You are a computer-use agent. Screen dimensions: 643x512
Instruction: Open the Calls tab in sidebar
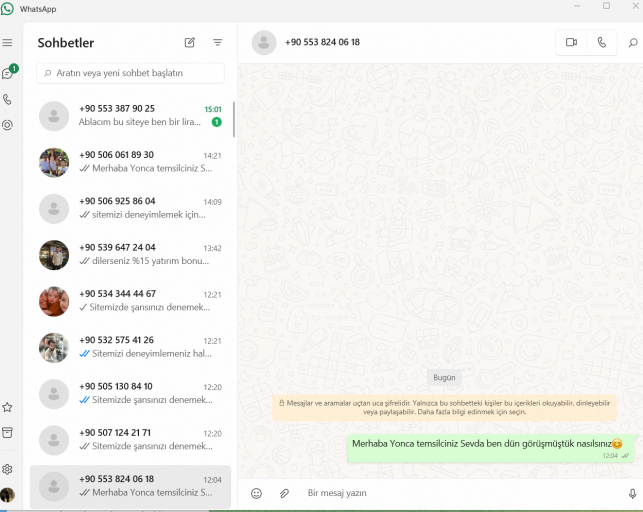point(7,99)
